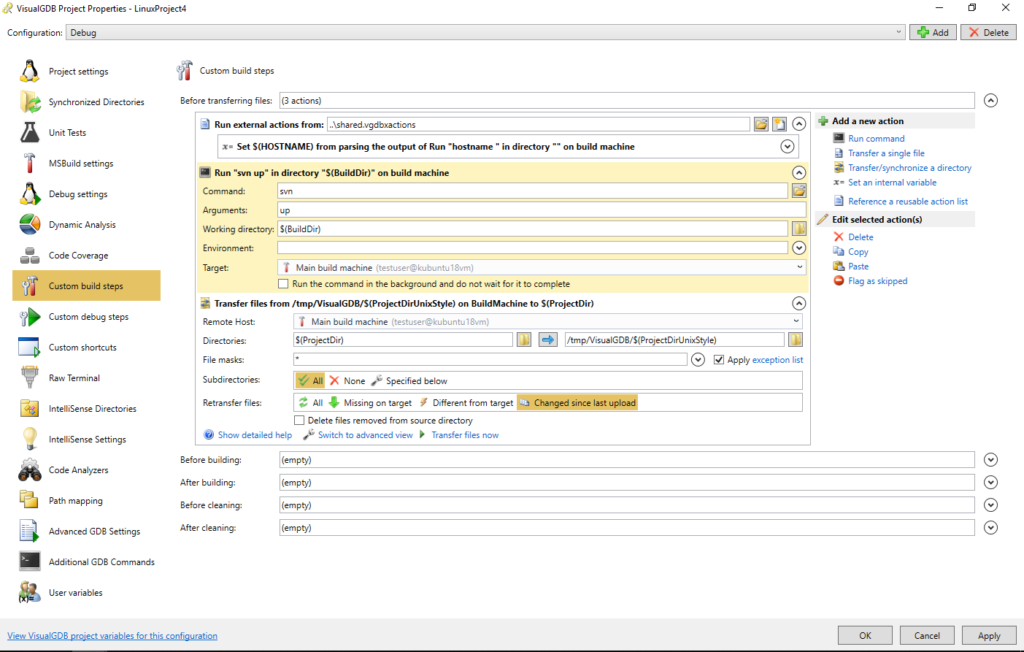Screen dimensions: 1024x652
Task: Browse for the svn command file
Action: [798, 190]
